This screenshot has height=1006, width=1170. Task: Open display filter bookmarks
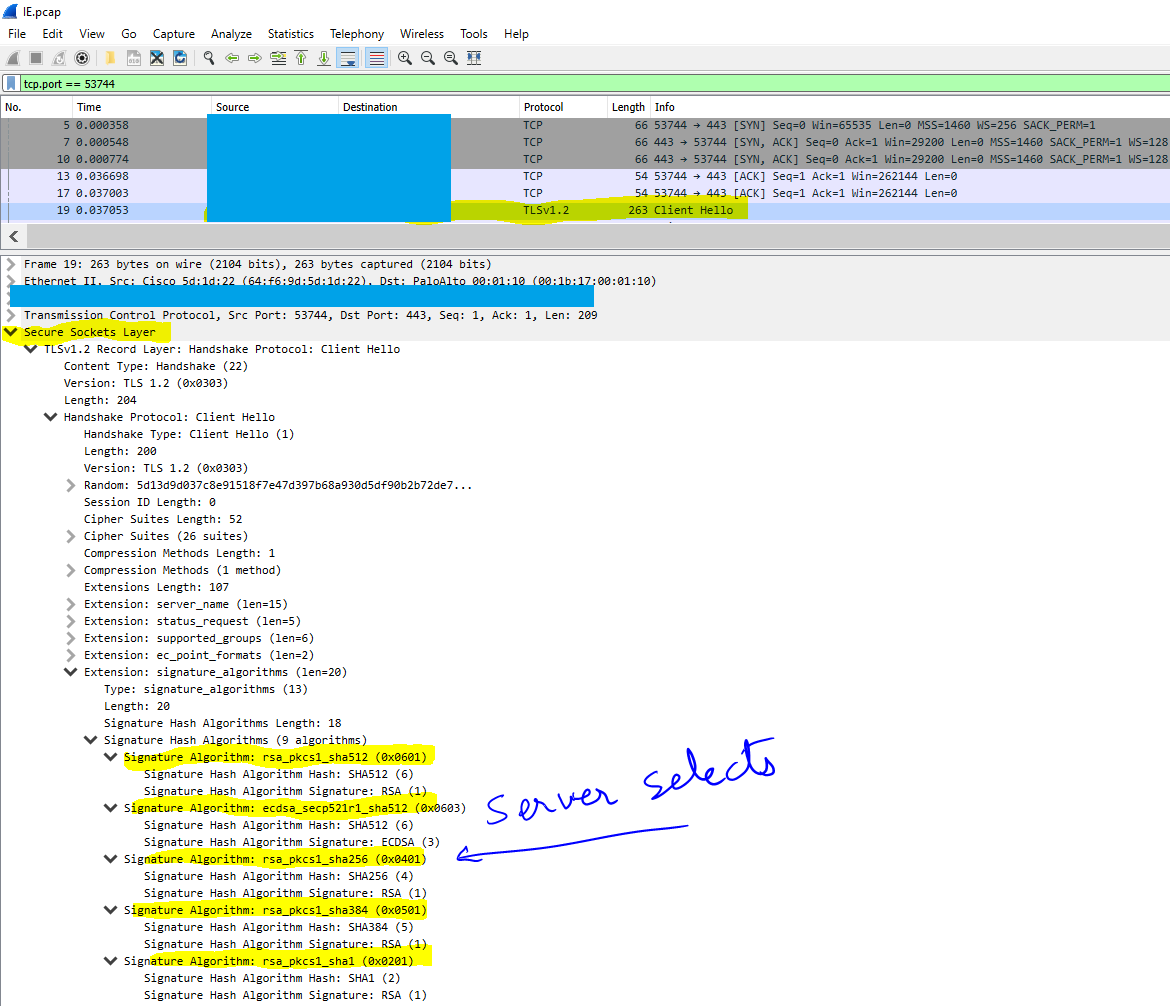pos(10,82)
